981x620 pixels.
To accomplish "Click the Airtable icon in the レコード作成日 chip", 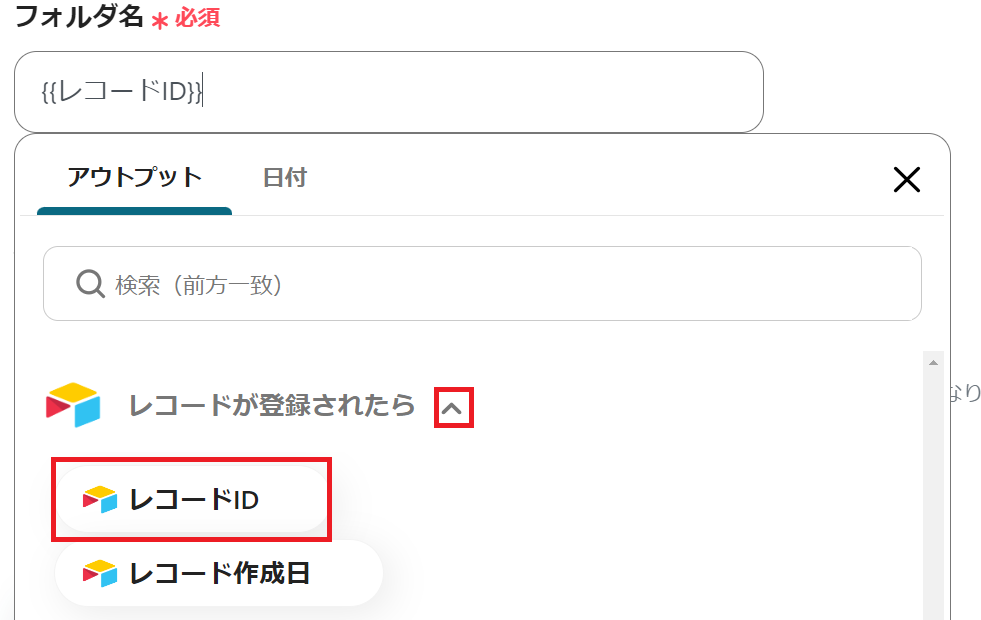I will pyautogui.click(x=100, y=573).
